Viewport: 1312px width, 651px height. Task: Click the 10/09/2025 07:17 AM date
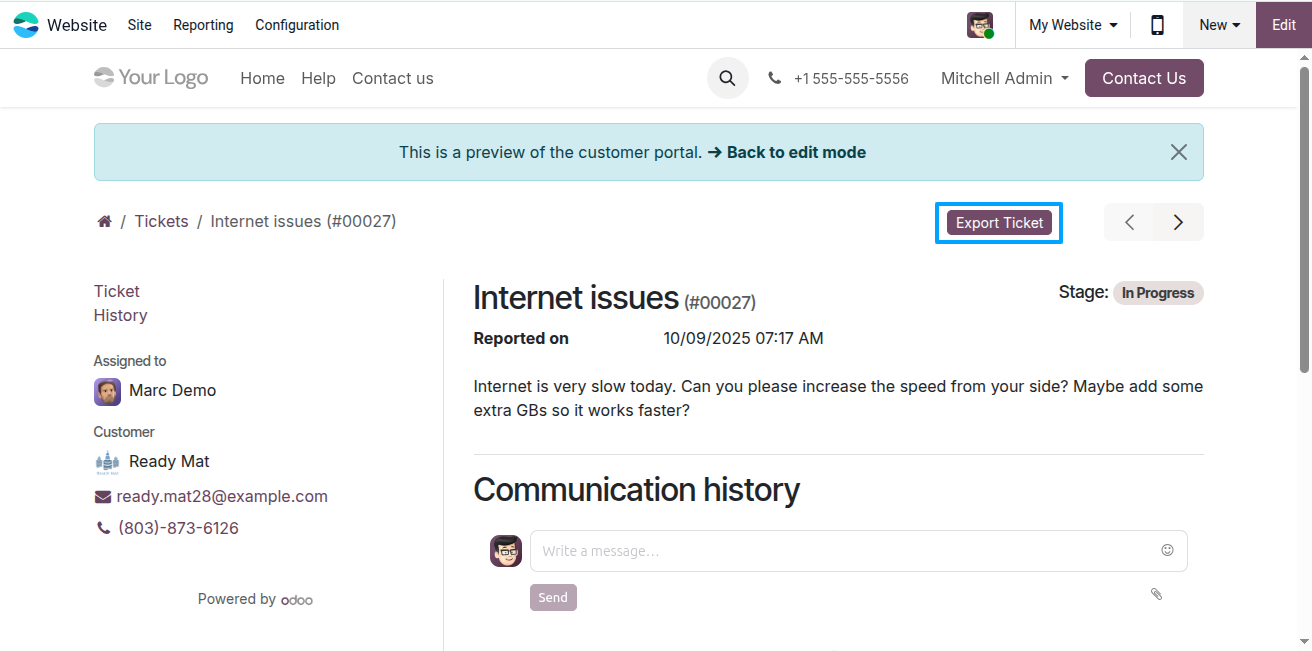pyautogui.click(x=744, y=338)
